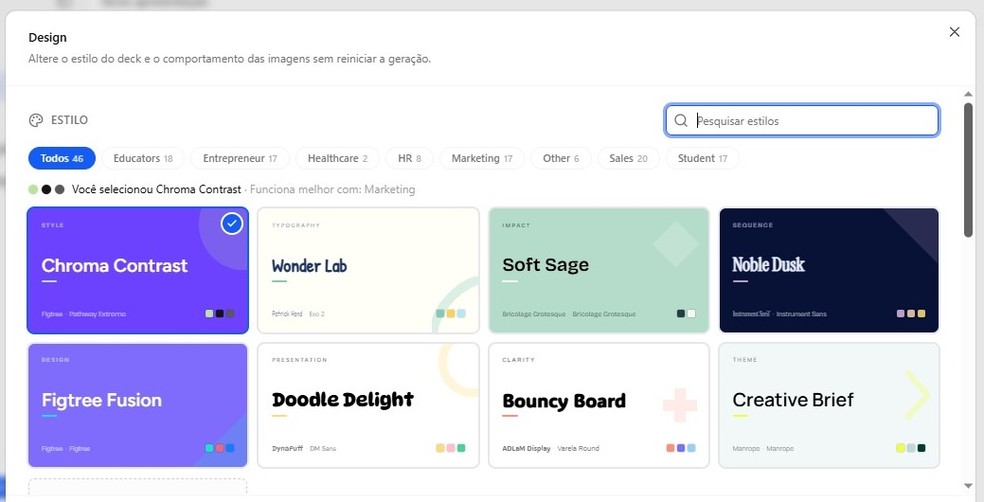Filter styles by Student
984x502 pixels.
[x=702, y=158]
